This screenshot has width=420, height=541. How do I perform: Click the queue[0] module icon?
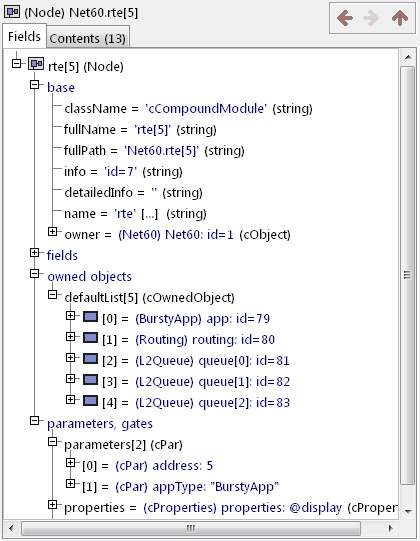[x=90, y=358]
